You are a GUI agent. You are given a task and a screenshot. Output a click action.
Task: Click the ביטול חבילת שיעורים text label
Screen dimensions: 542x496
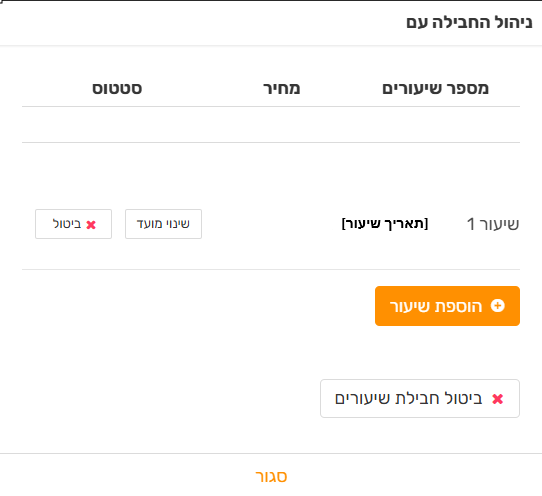click(x=409, y=399)
